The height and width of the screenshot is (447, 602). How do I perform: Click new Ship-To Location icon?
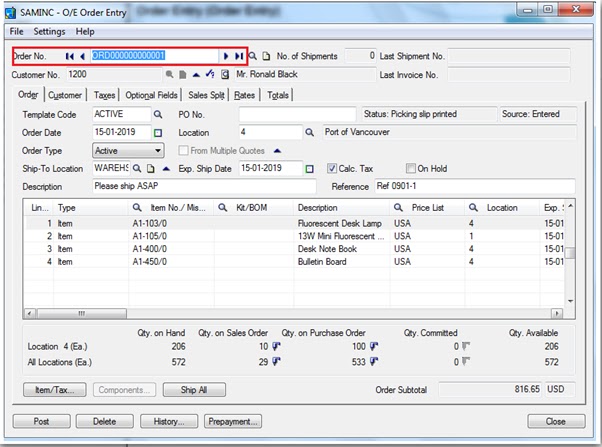pyautogui.click(x=151, y=169)
